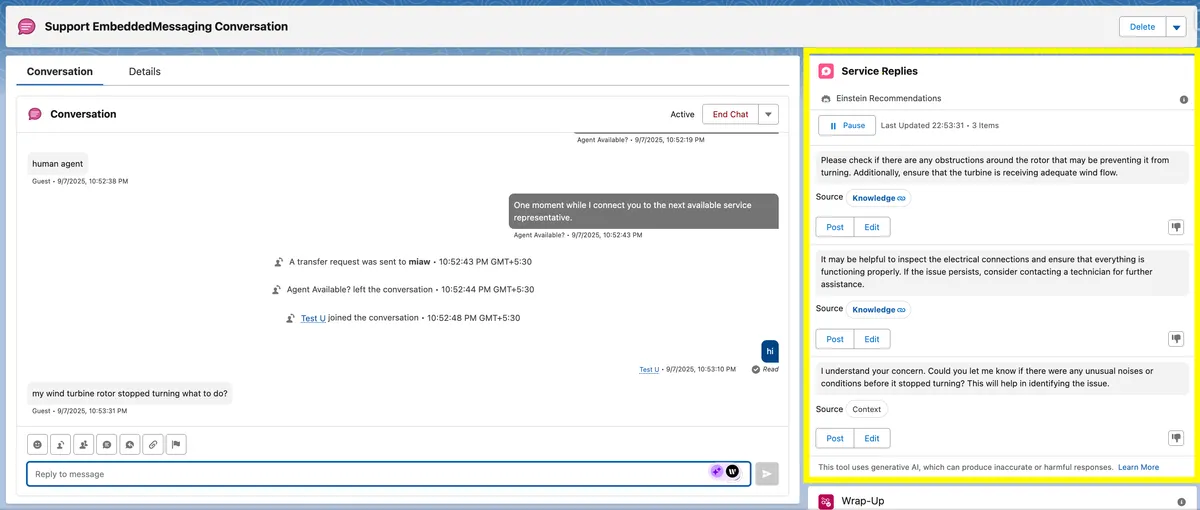The image size is (1200, 510).
Task: Open the dropdown next to End Chat
Action: point(768,114)
